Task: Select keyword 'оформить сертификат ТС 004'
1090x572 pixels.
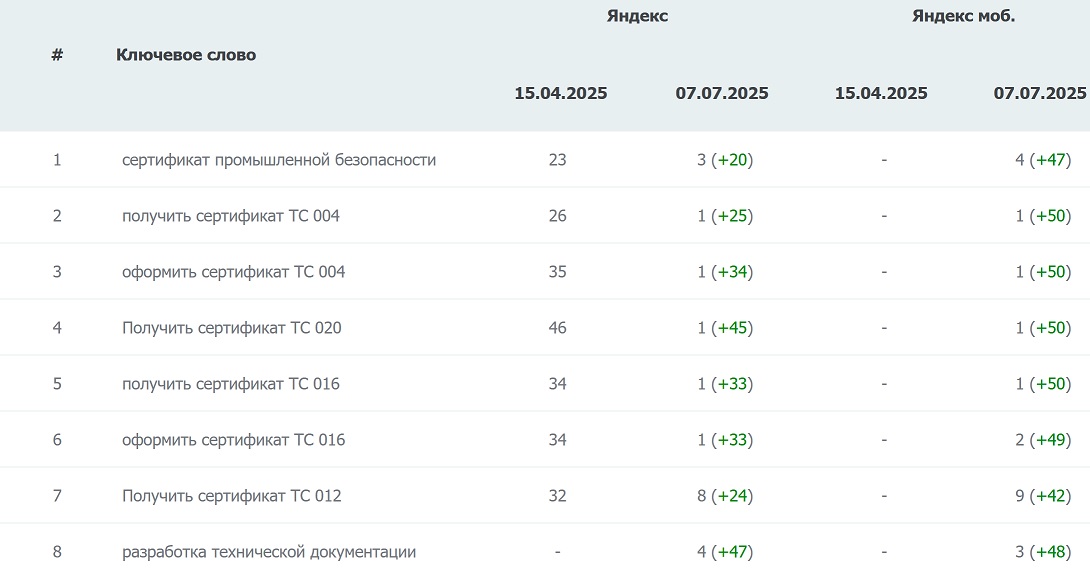Action: coord(234,272)
